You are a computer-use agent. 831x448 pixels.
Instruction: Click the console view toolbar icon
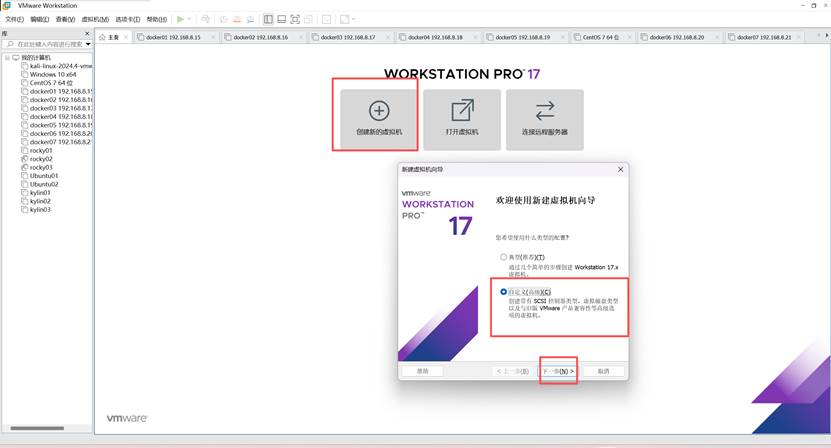click(x=326, y=19)
